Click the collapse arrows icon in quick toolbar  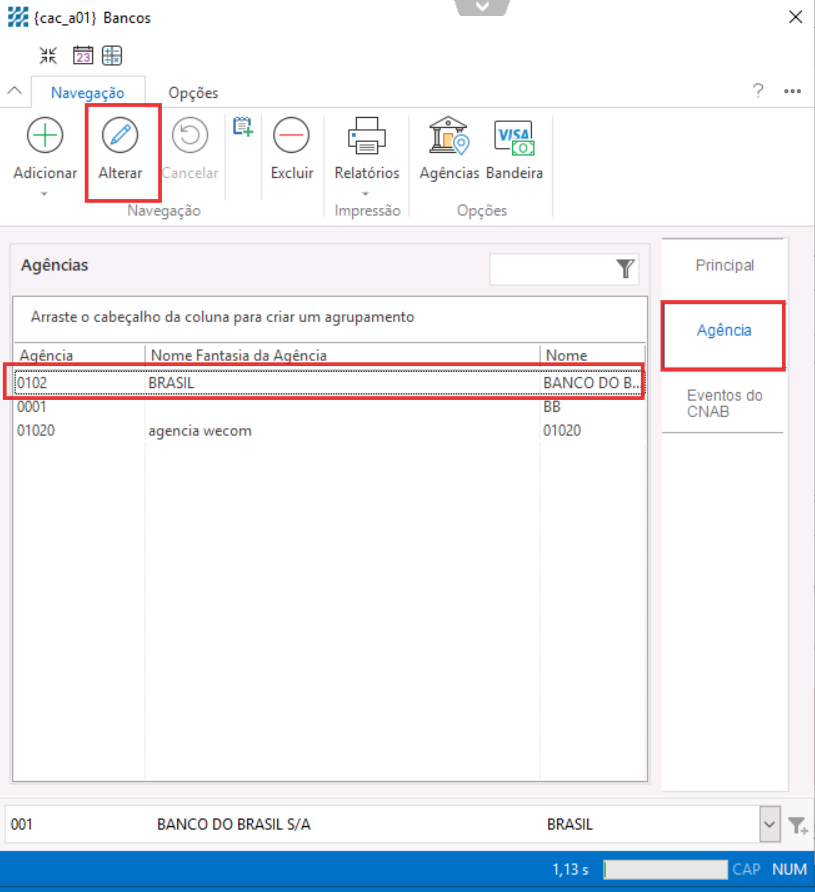pyautogui.click(x=48, y=56)
